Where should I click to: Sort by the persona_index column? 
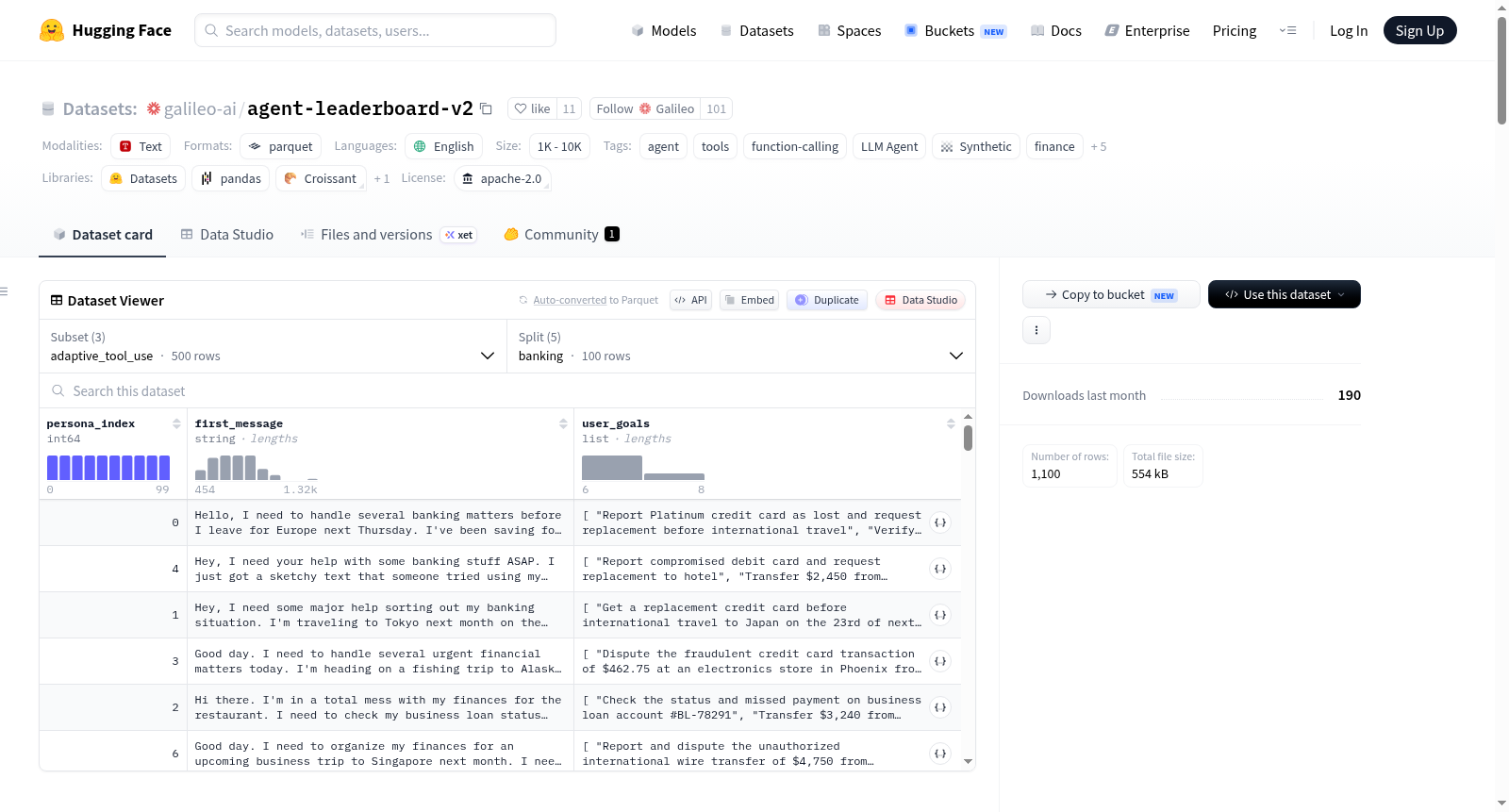click(176, 424)
